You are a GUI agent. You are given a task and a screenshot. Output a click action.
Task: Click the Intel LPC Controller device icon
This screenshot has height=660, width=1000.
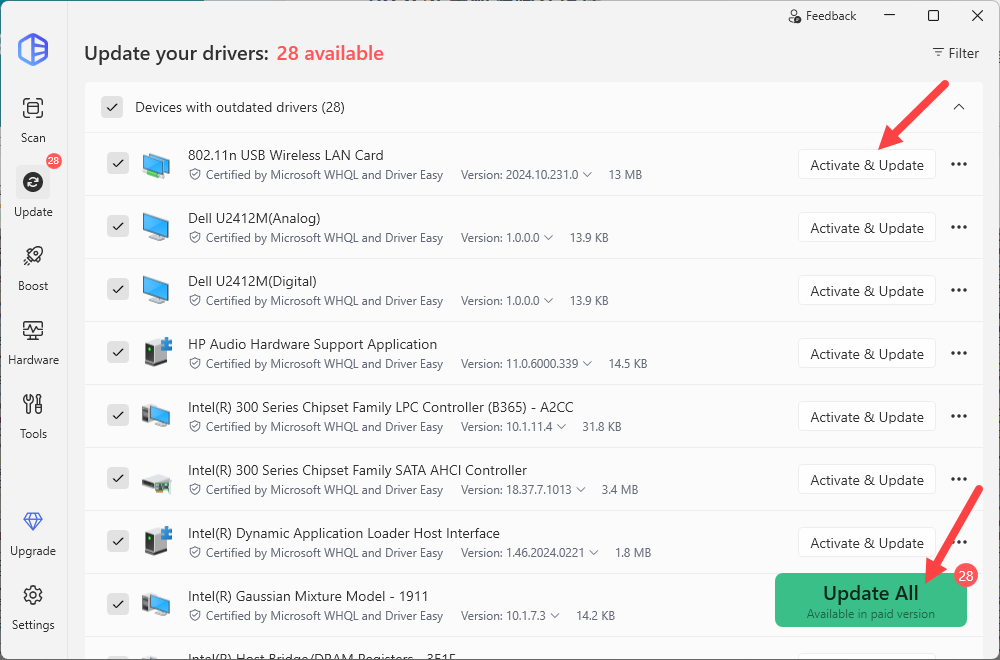click(x=156, y=415)
